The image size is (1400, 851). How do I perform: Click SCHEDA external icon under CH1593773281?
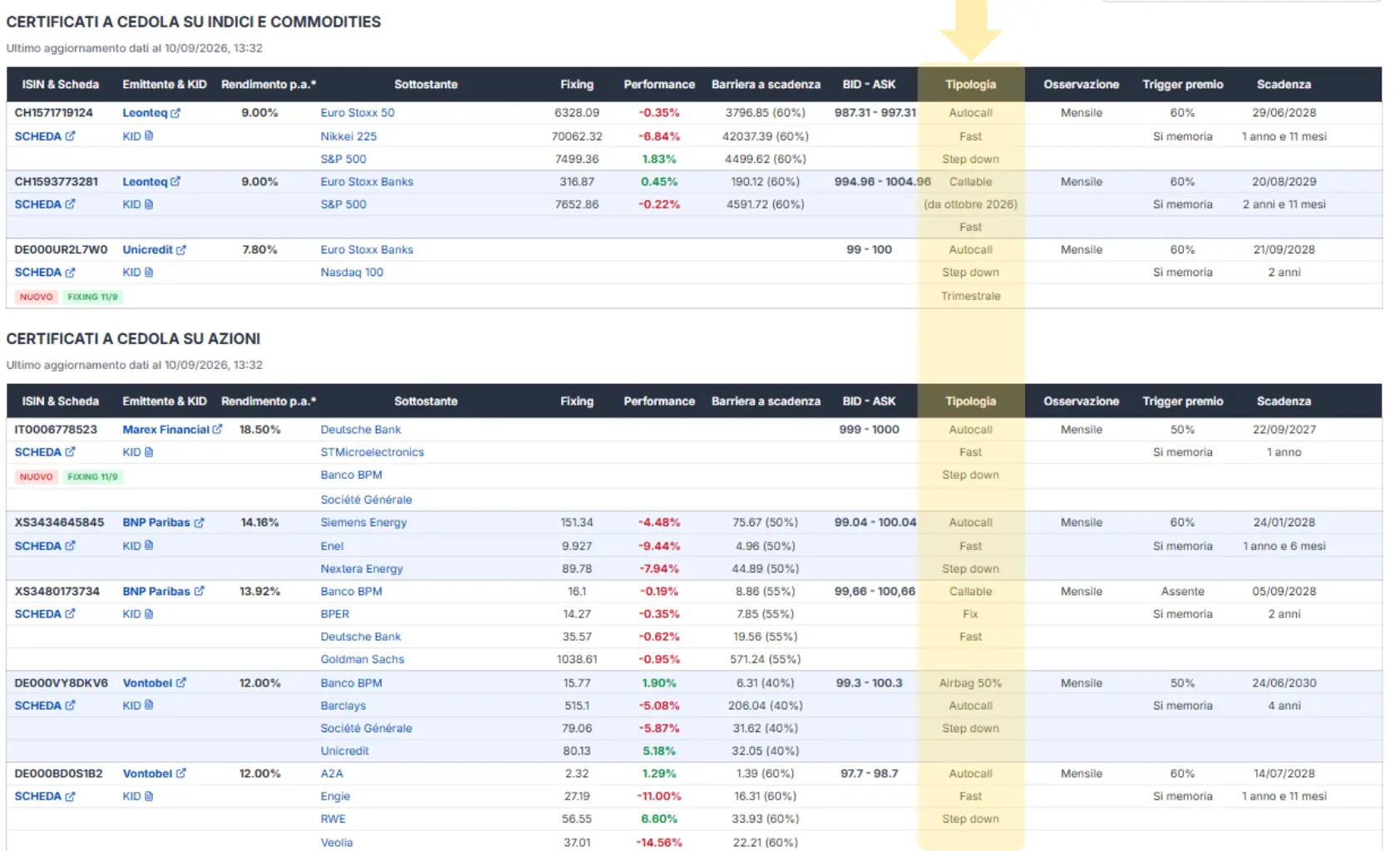point(70,204)
